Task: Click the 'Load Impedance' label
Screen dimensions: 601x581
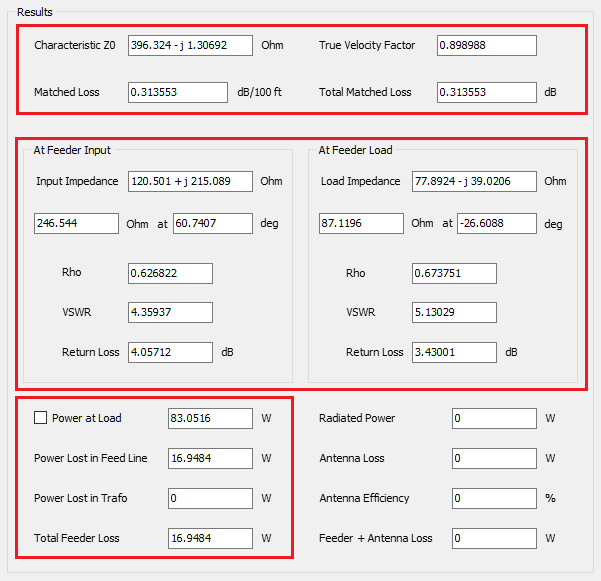Action: 360,181
